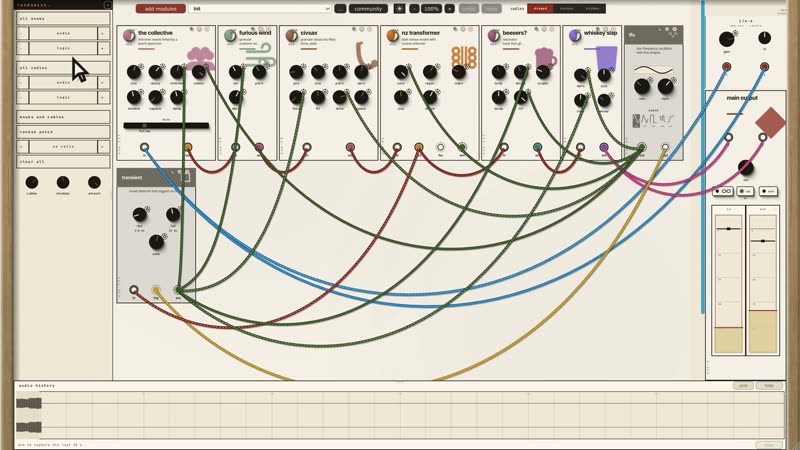Select the hidden cables style
Viewport: 800px width, 450px height.
(592, 9)
